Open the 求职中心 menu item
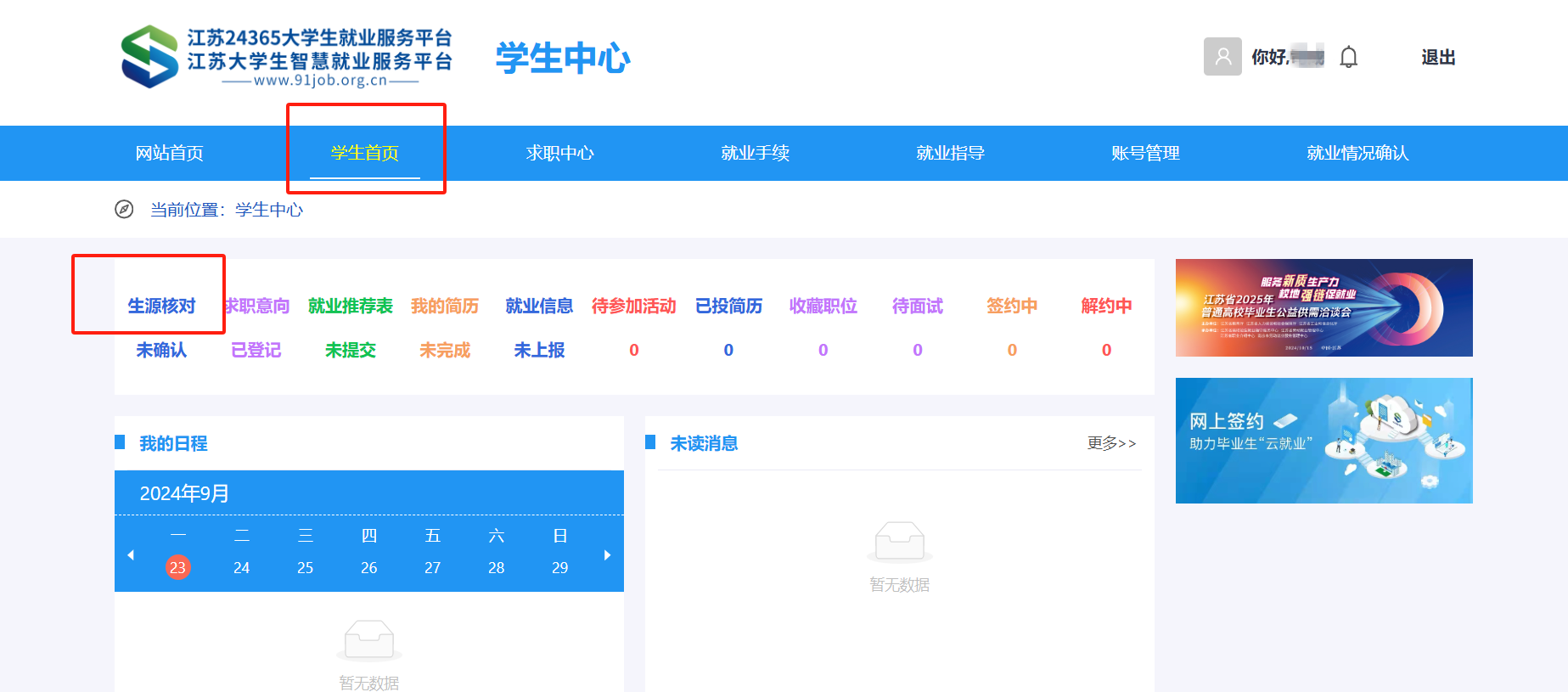Image resolution: width=1568 pixels, height=692 pixels. pos(560,153)
